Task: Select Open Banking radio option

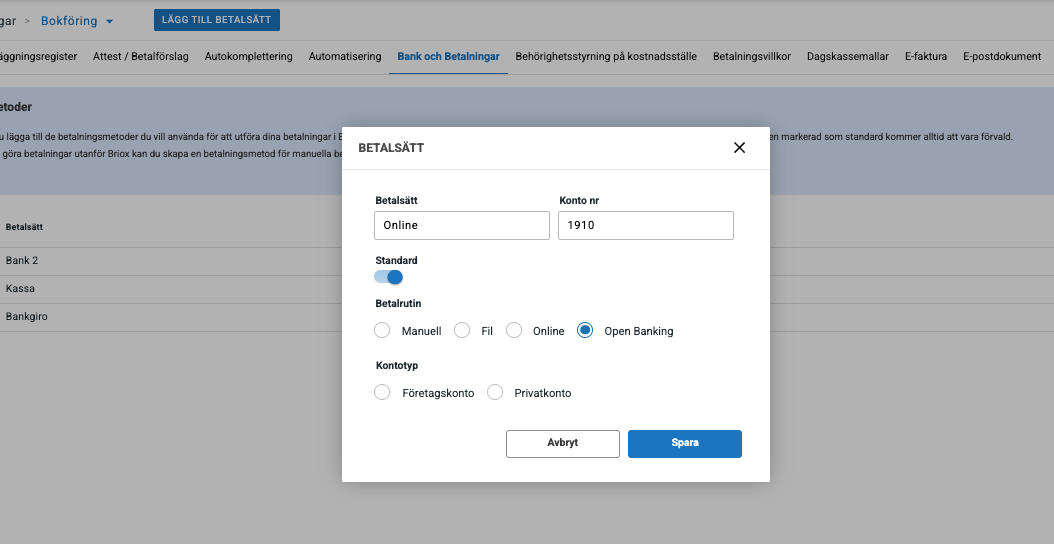Action: [x=586, y=331]
